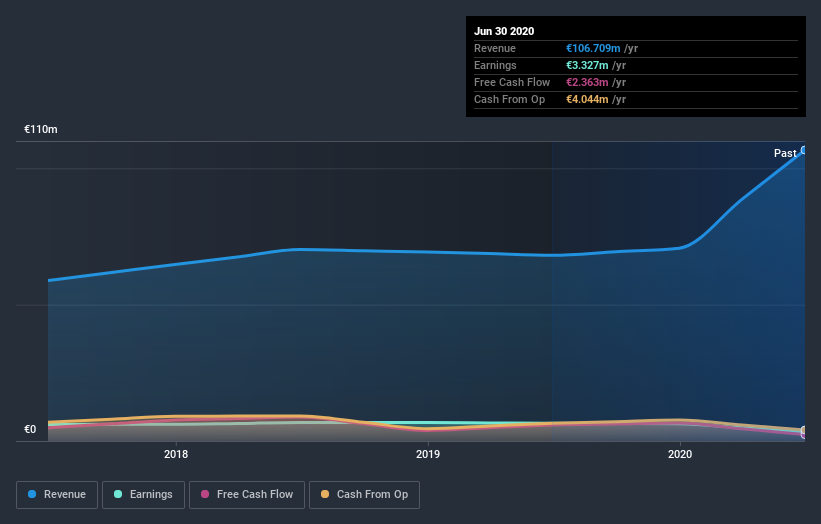Click the 2020 x-axis label
Viewport: 821px width, 524px height.
pyautogui.click(x=680, y=454)
